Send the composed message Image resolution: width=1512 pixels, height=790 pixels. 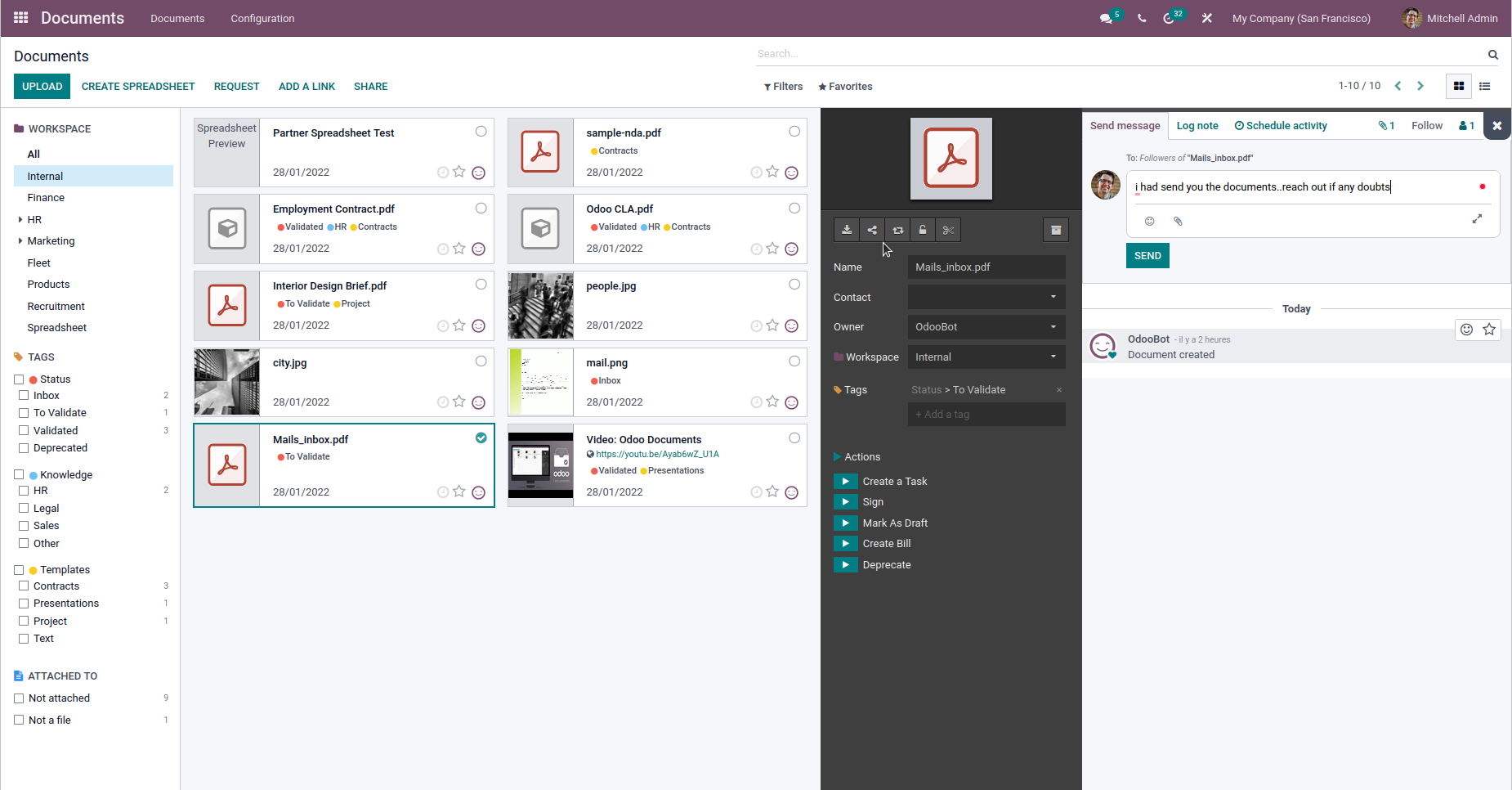(1147, 256)
